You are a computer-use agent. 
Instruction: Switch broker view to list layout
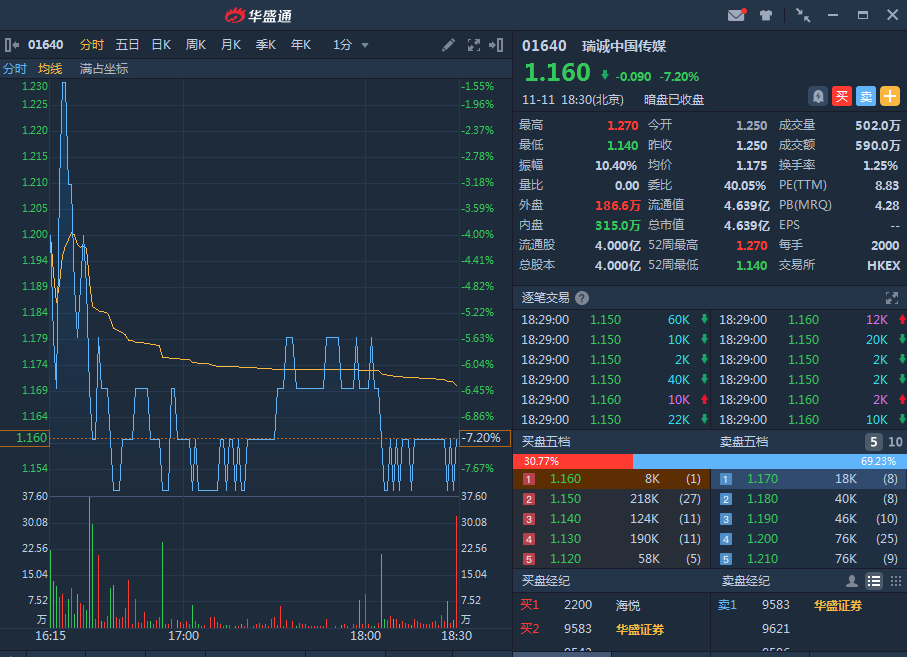click(x=873, y=581)
